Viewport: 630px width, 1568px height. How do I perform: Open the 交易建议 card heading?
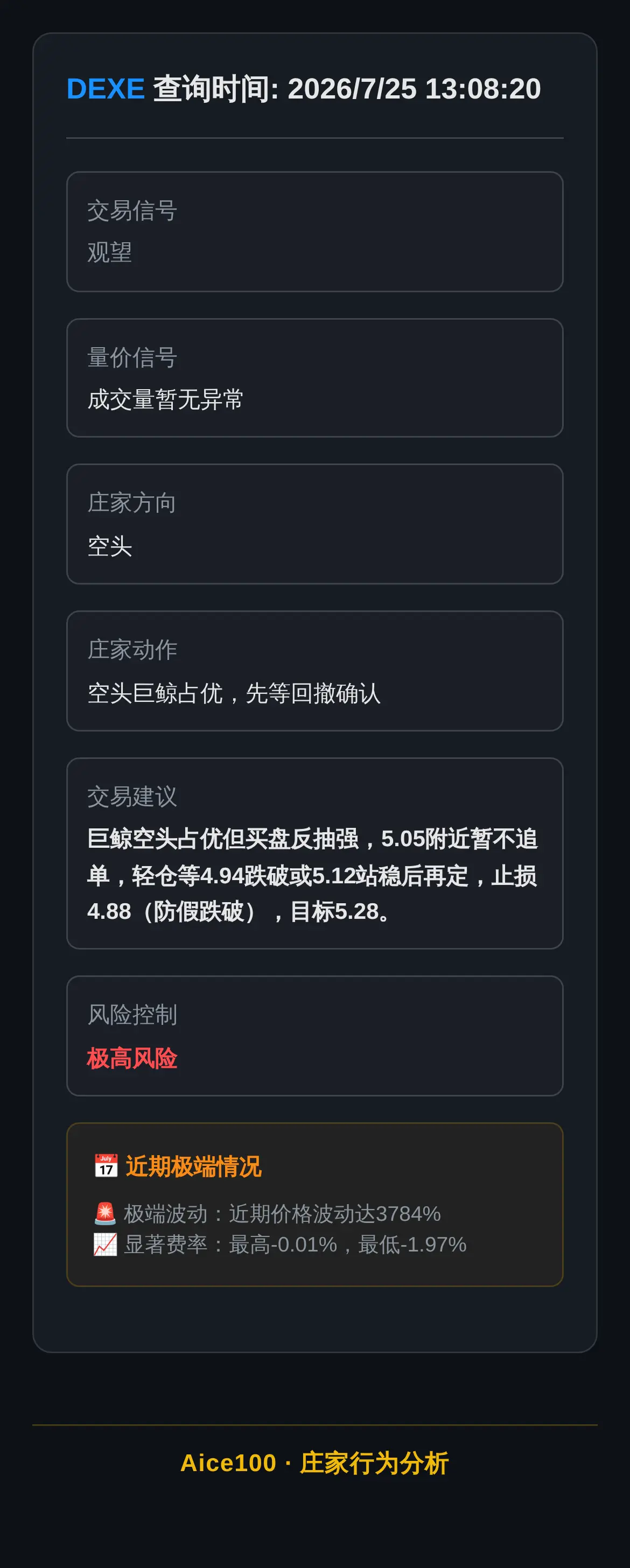pyautogui.click(x=132, y=796)
